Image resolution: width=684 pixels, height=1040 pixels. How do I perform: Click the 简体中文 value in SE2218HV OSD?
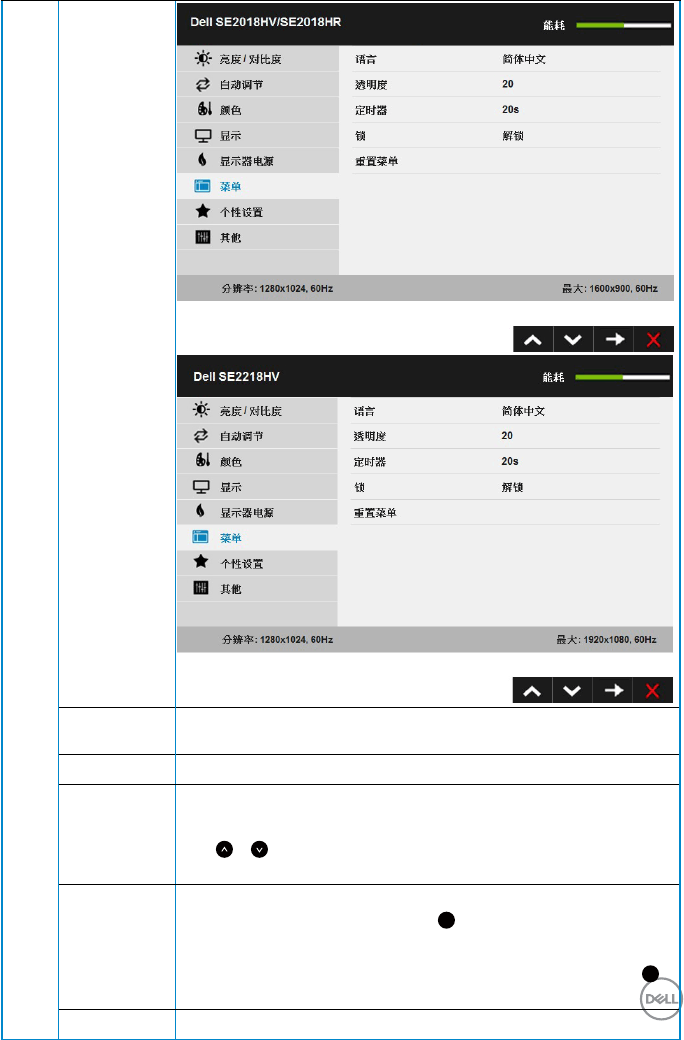pyautogui.click(x=523, y=411)
